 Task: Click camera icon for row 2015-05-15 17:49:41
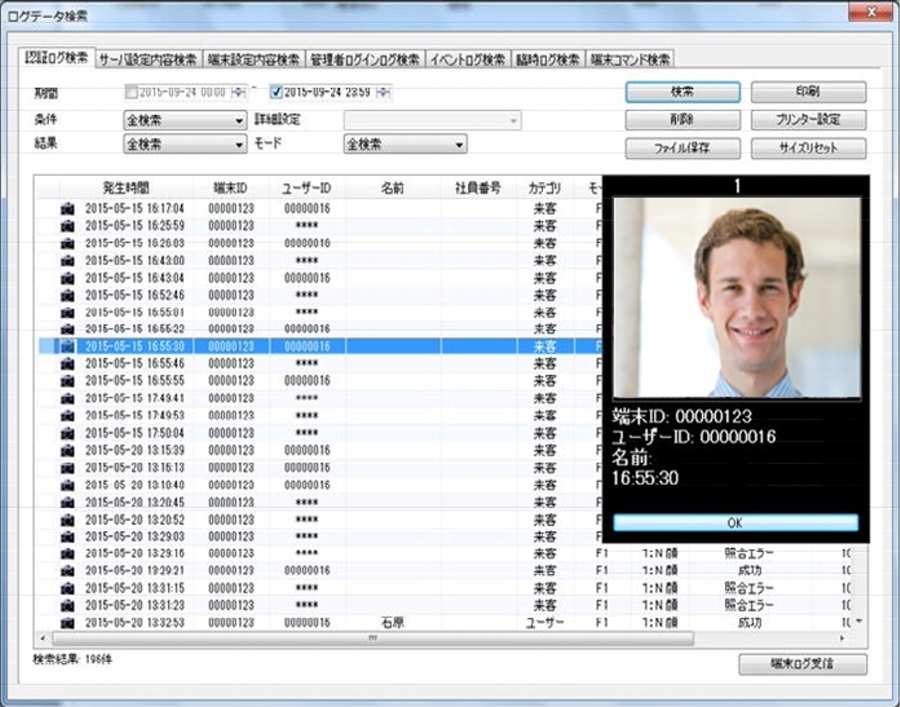point(67,398)
